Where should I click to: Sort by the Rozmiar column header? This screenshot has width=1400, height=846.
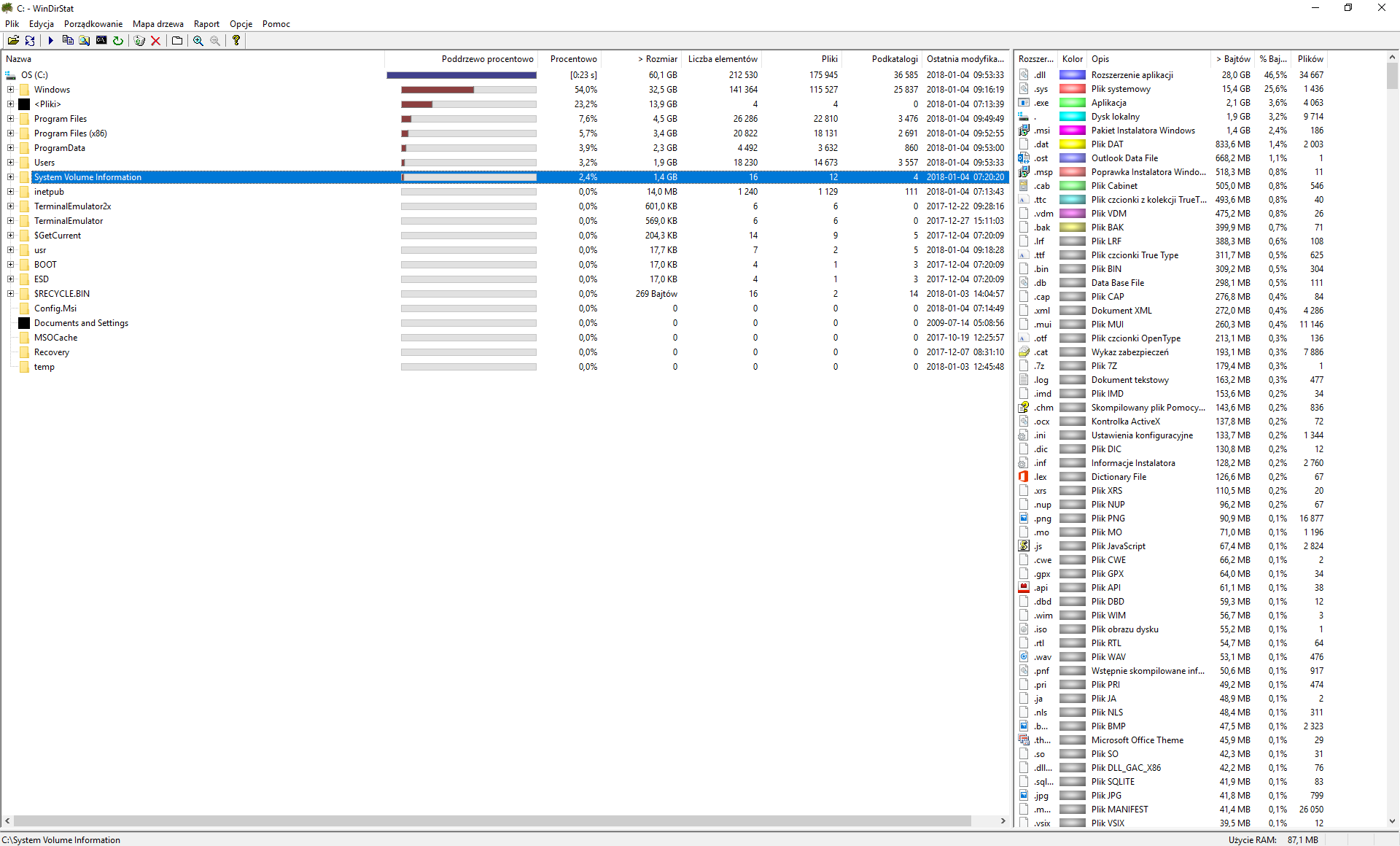(x=643, y=59)
